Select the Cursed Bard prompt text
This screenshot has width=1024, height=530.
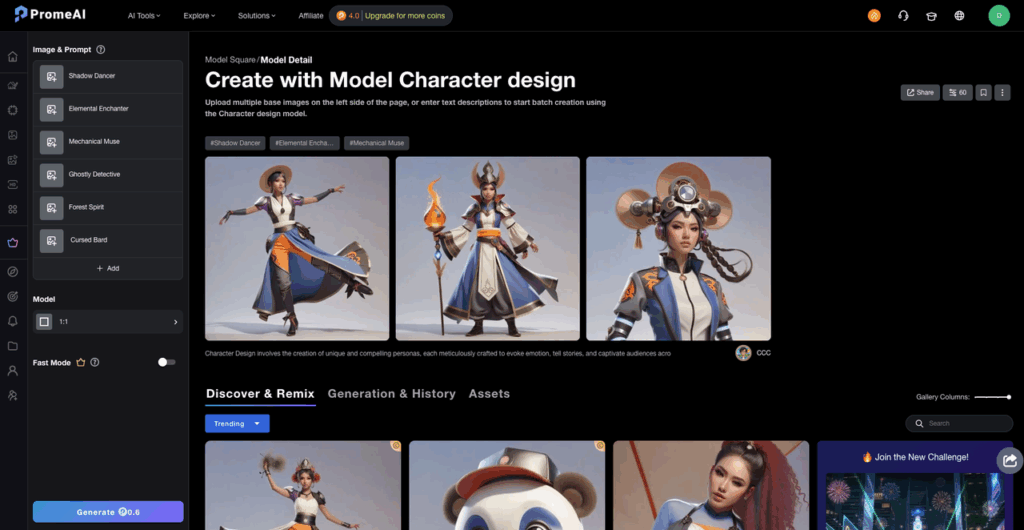pos(89,240)
